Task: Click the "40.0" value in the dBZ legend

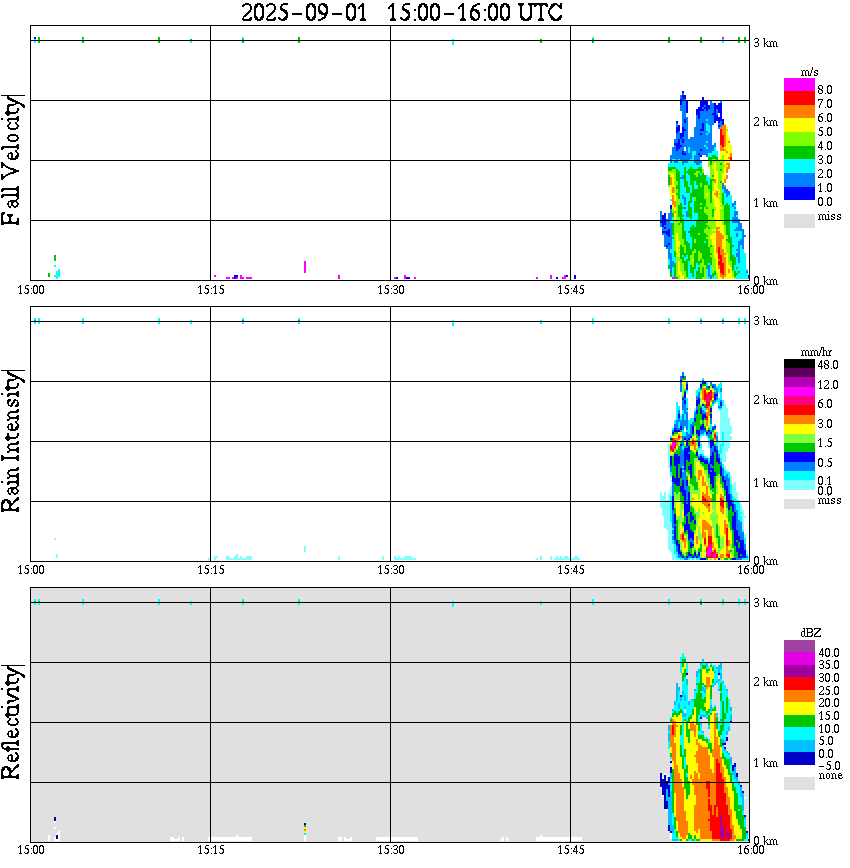Action: pos(829,653)
